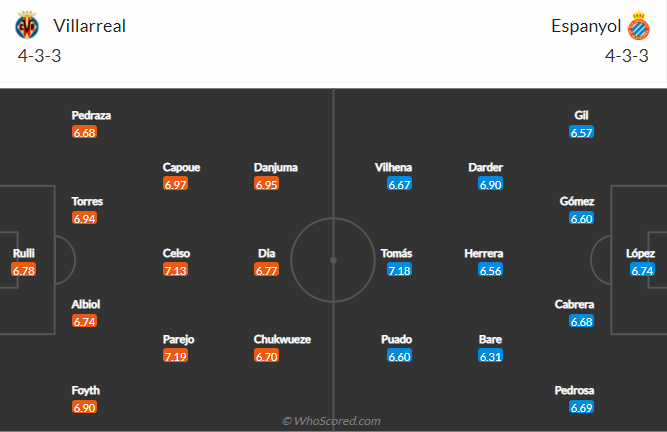
Task: Click Rulli's 6.78 goalkeeper rating badge
Action: point(24,271)
